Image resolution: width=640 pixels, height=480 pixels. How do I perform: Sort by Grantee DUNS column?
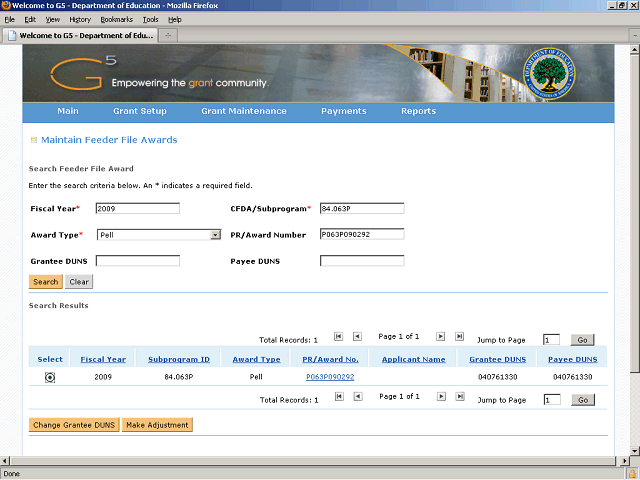pos(498,359)
